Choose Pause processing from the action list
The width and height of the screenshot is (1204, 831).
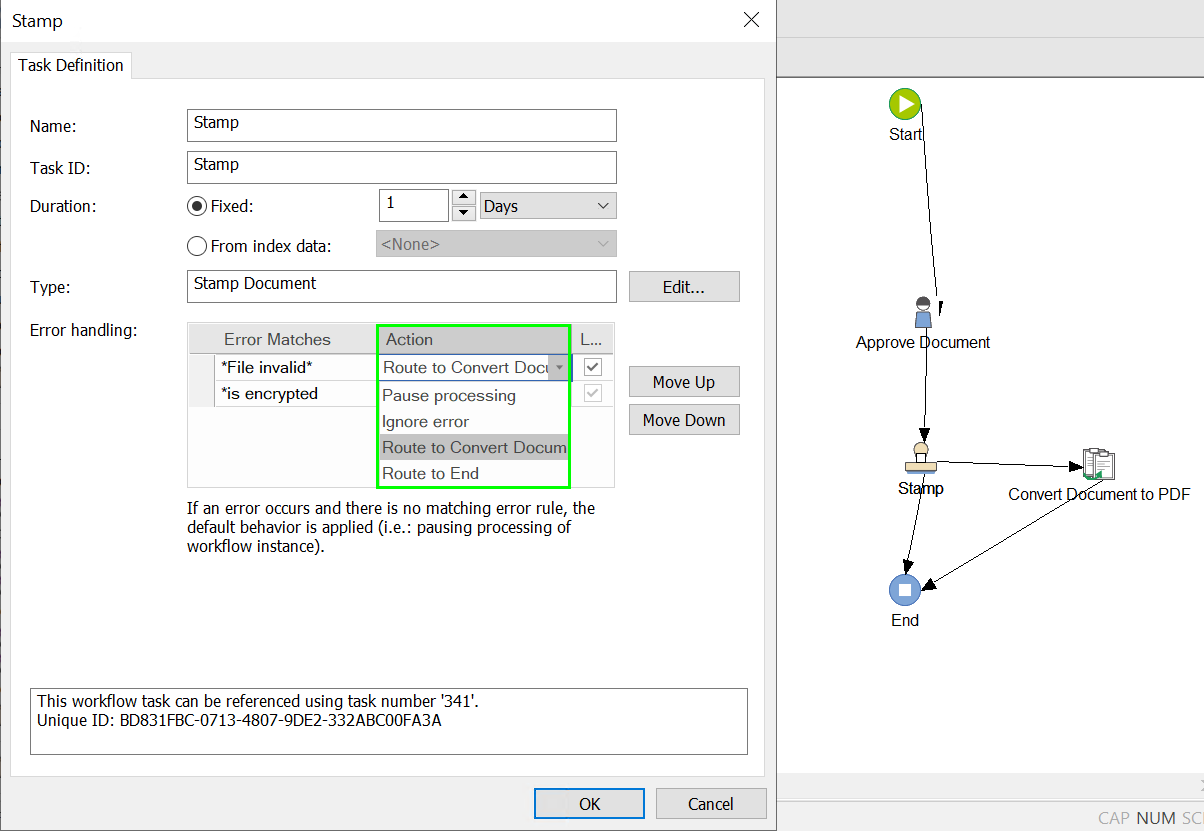click(x=474, y=395)
